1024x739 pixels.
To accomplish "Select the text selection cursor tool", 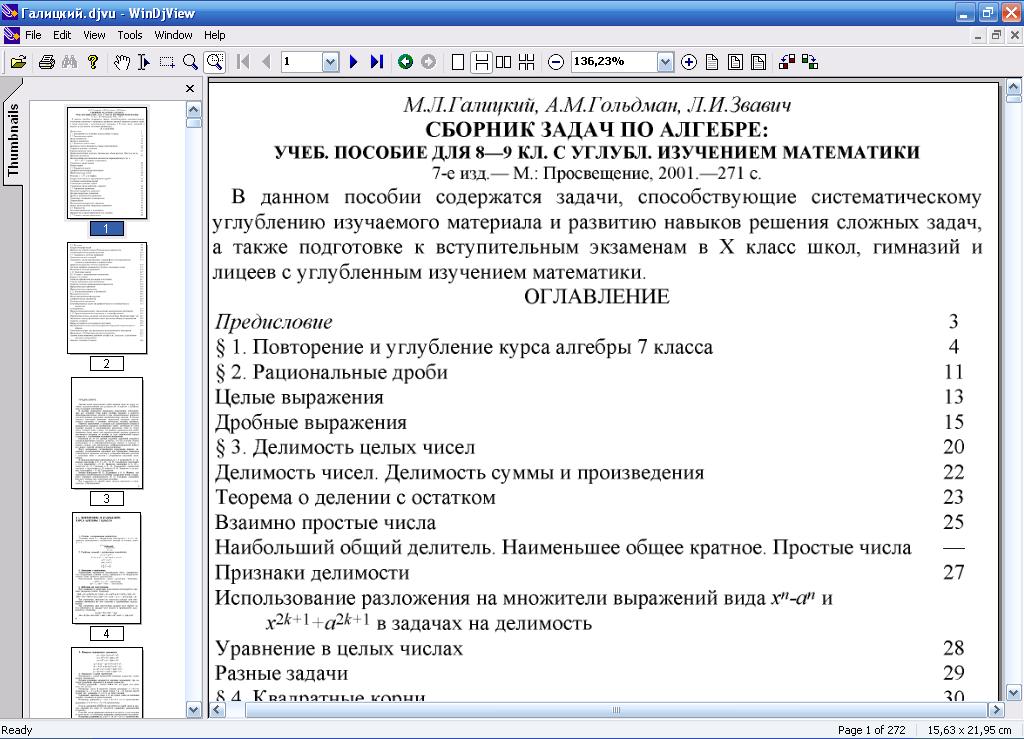I will tap(144, 62).
